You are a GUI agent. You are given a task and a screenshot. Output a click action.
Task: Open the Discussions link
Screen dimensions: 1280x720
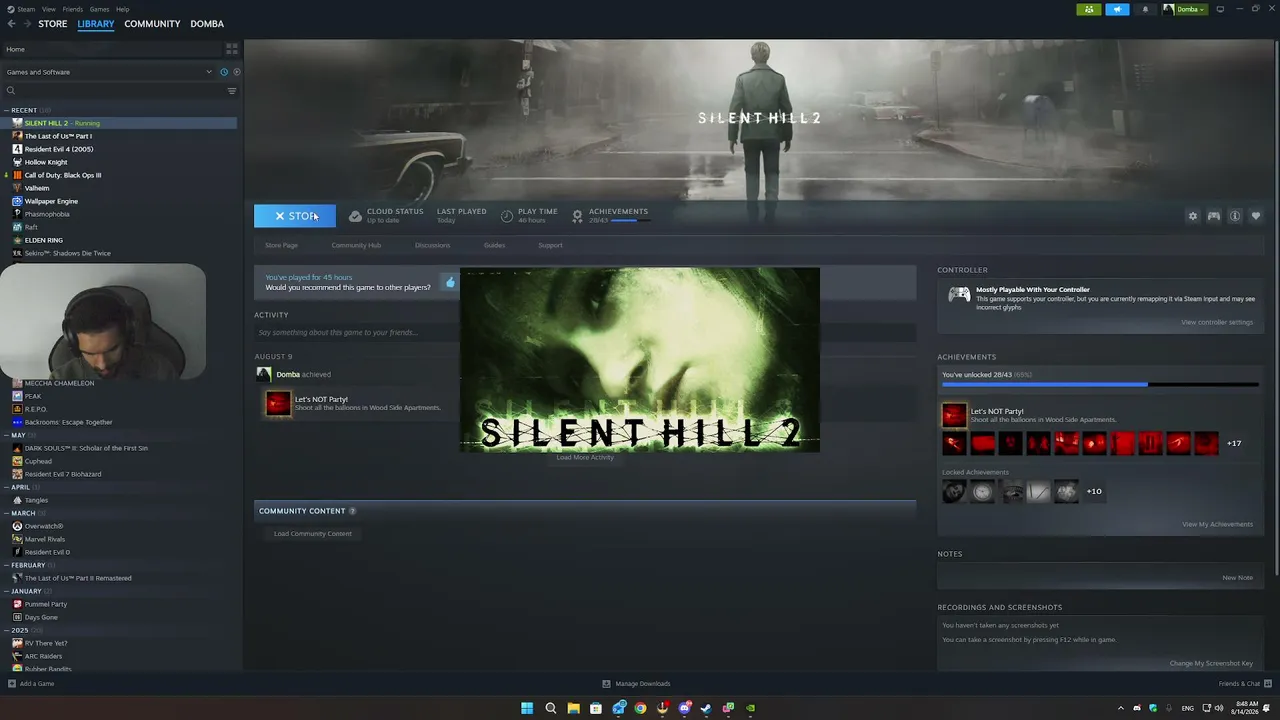click(432, 245)
